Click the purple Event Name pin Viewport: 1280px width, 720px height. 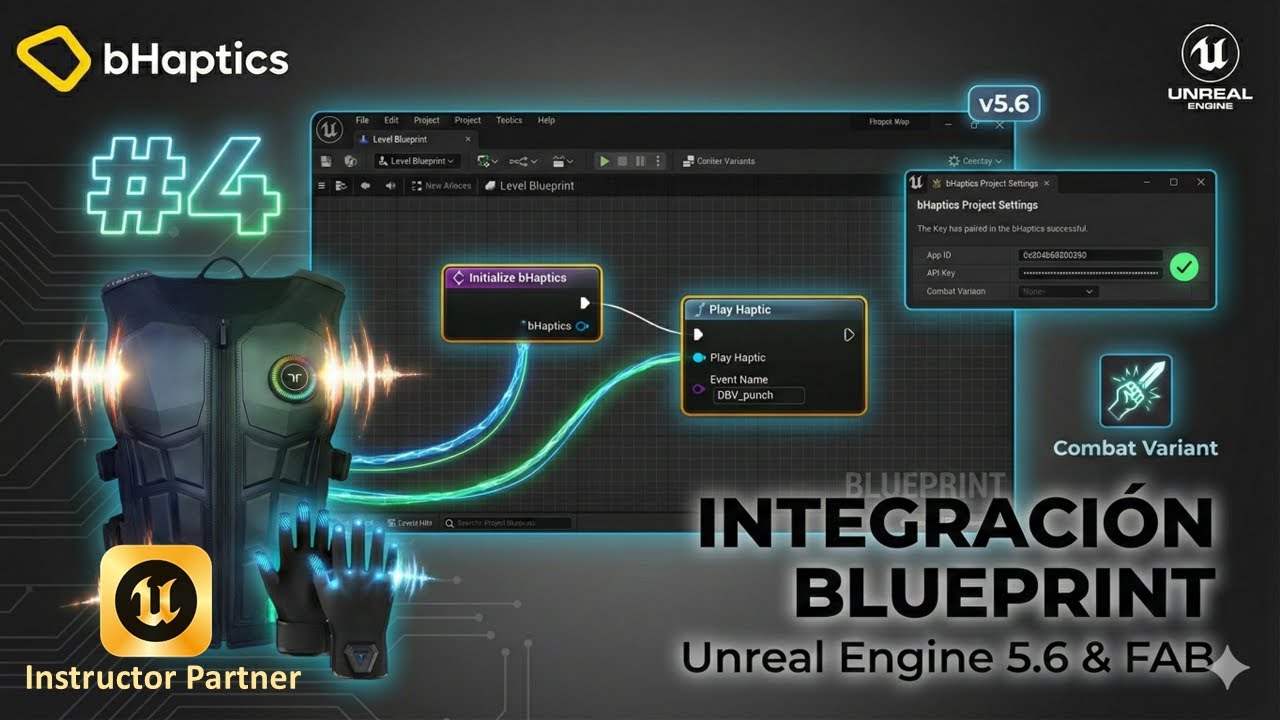[699, 388]
